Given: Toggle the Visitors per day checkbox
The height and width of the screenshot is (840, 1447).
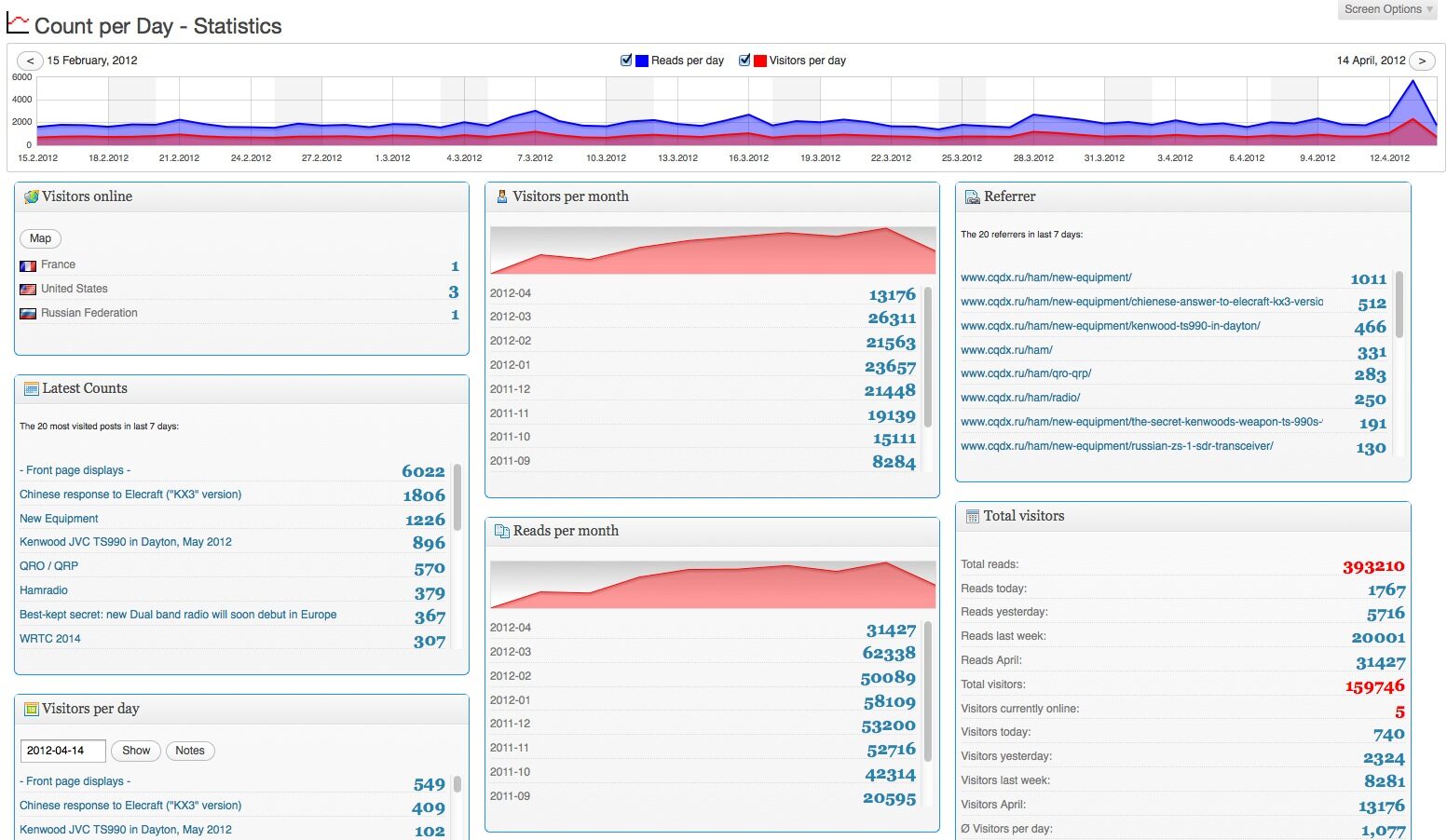Looking at the screenshot, I should click(x=744, y=60).
